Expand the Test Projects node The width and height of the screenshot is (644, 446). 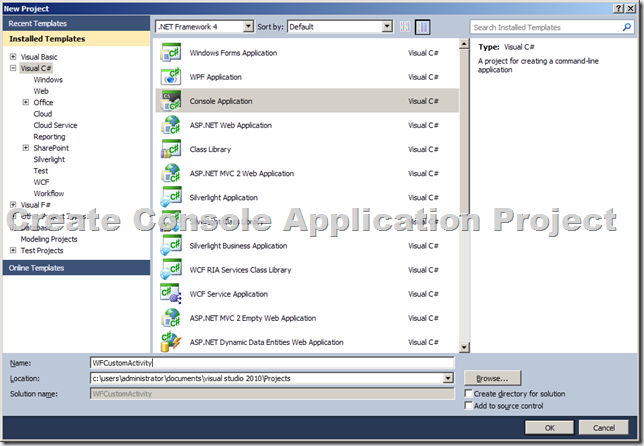pos(13,250)
